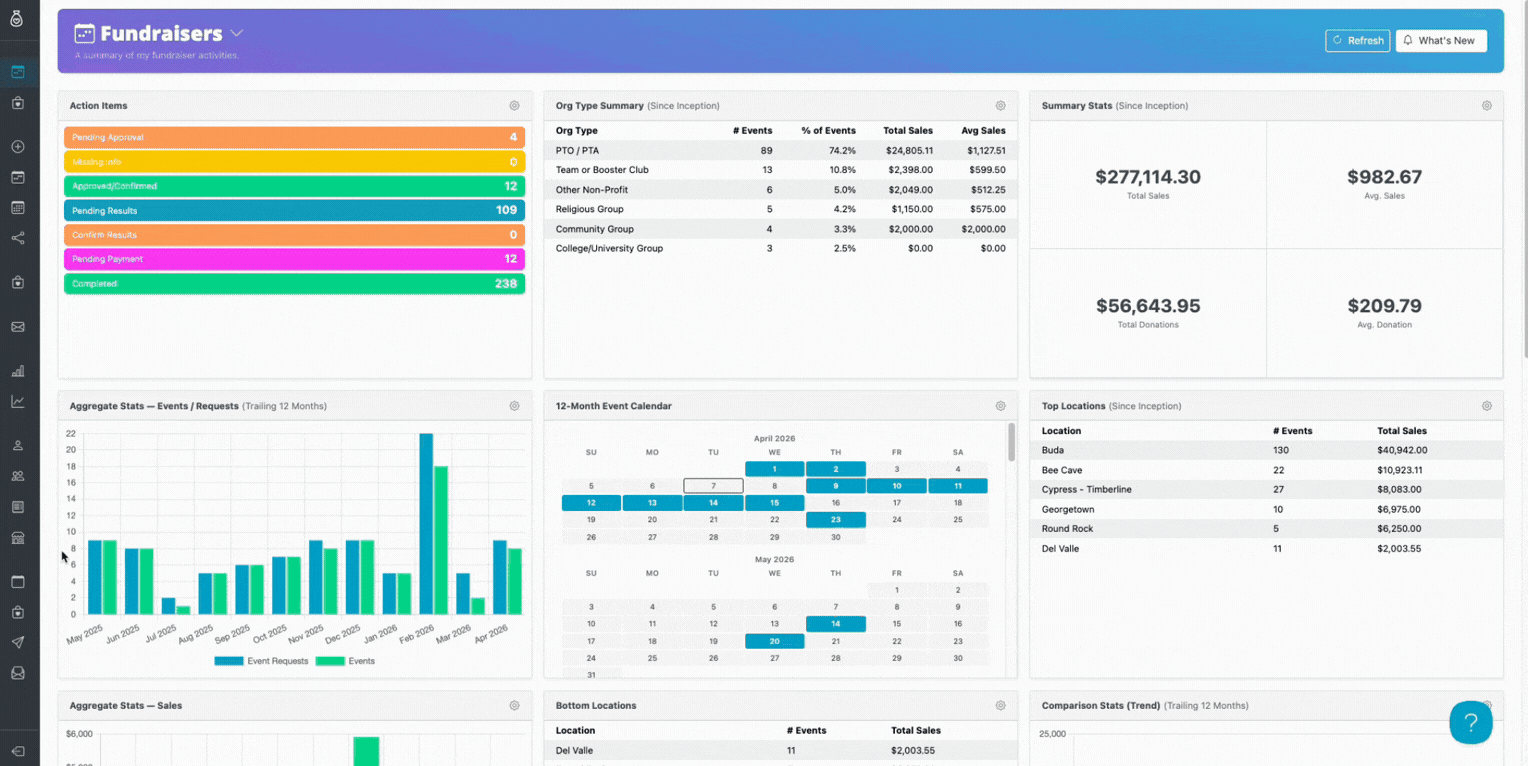1528x766 pixels.
Task: Select outlined April 7 in the event calendar
Action: pos(713,486)
